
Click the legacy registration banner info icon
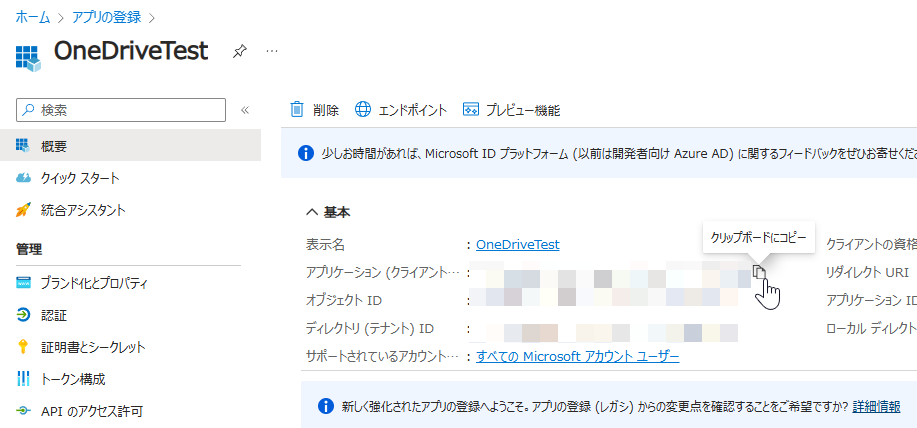pos(325,406)
